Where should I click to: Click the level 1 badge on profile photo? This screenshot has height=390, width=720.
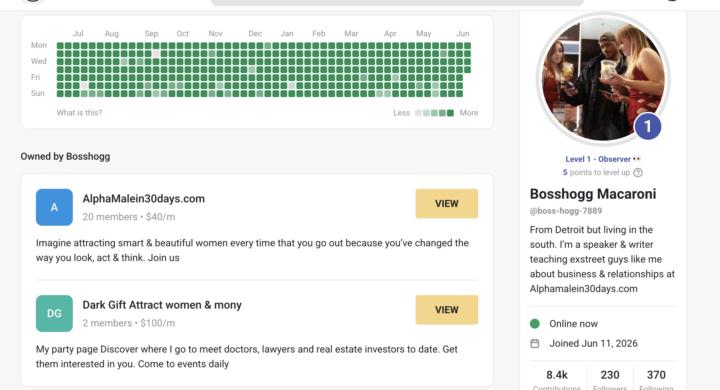pyautogui.click(x=647, y=126)
